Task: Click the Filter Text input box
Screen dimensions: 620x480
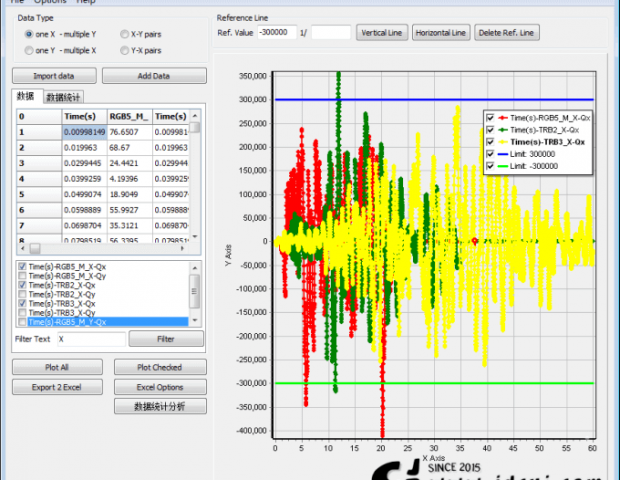Action: pos(91,340)
